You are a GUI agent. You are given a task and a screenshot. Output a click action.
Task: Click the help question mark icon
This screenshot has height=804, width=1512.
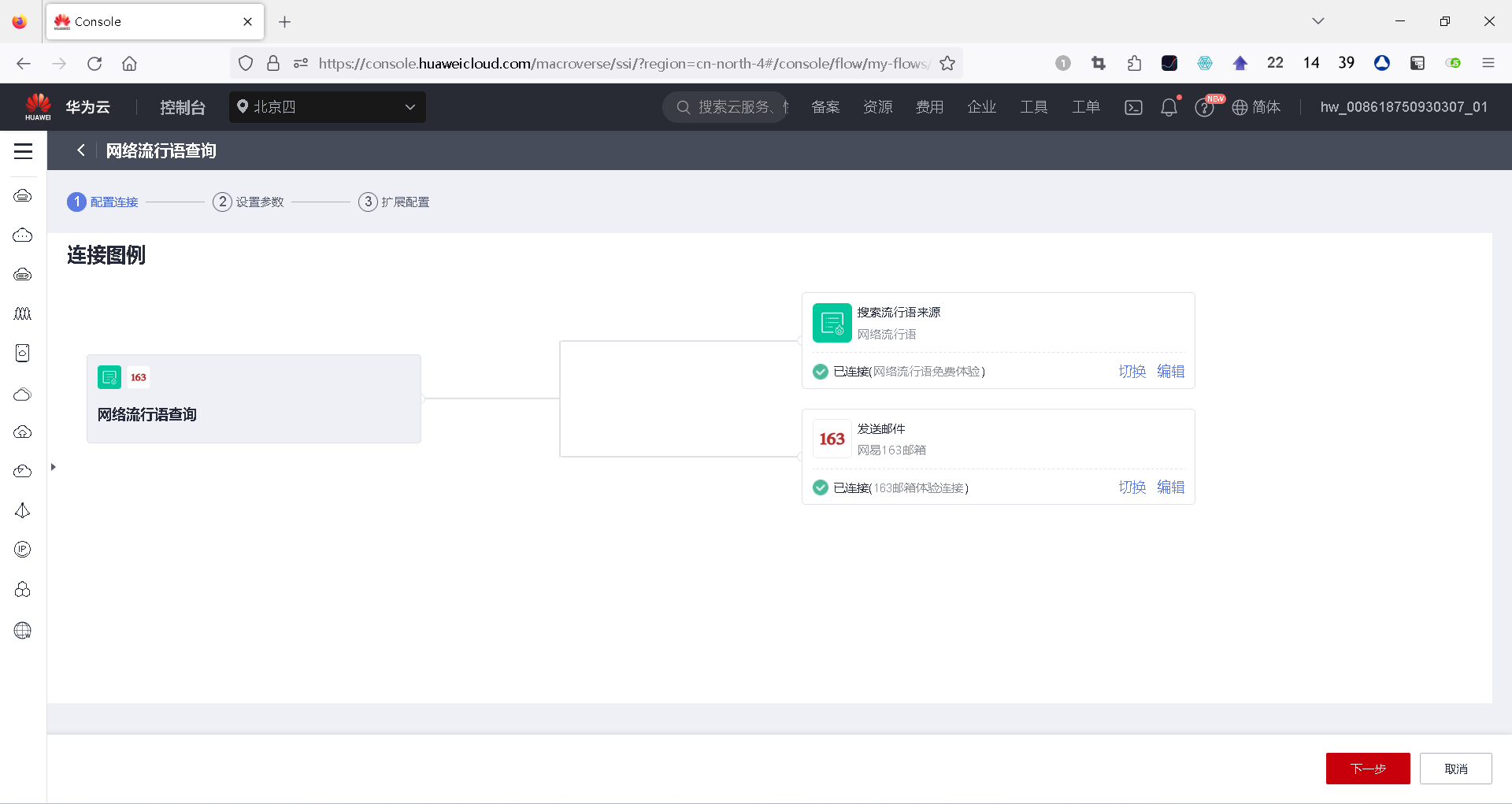tap(1203, 107)
